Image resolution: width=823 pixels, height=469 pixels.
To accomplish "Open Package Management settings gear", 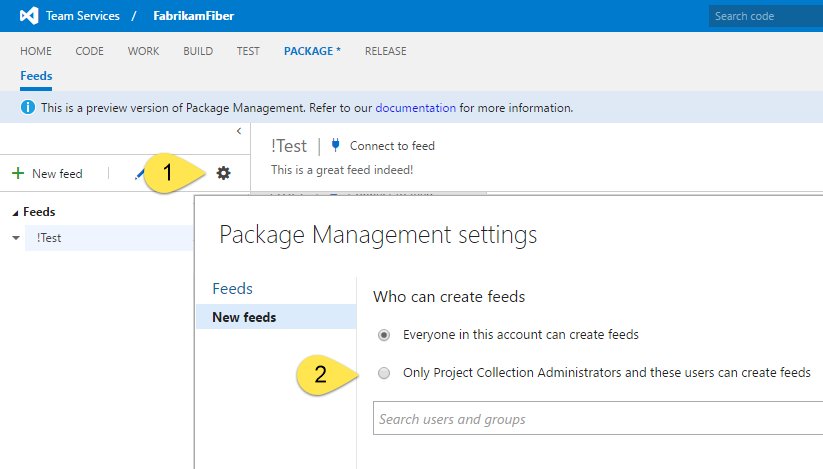I will click(223, 173).
